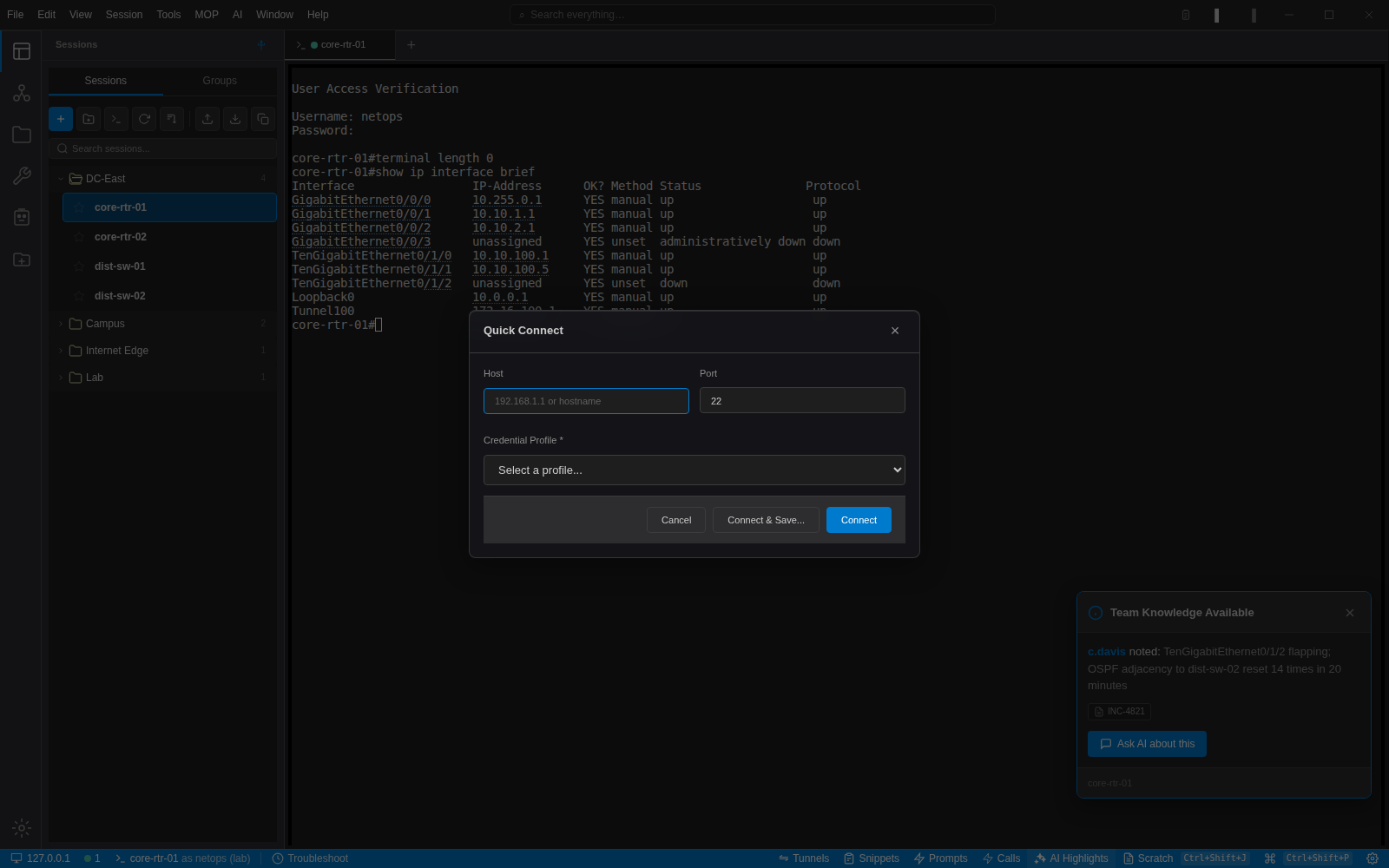
Task: Open the MOP menu
Action: coord(207,15)
